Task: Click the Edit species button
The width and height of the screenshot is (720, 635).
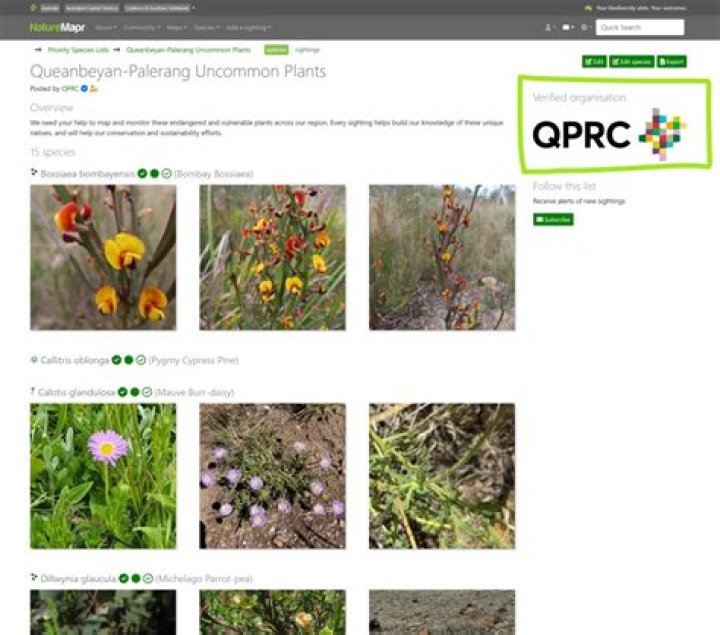Action: tap(632, 62)
